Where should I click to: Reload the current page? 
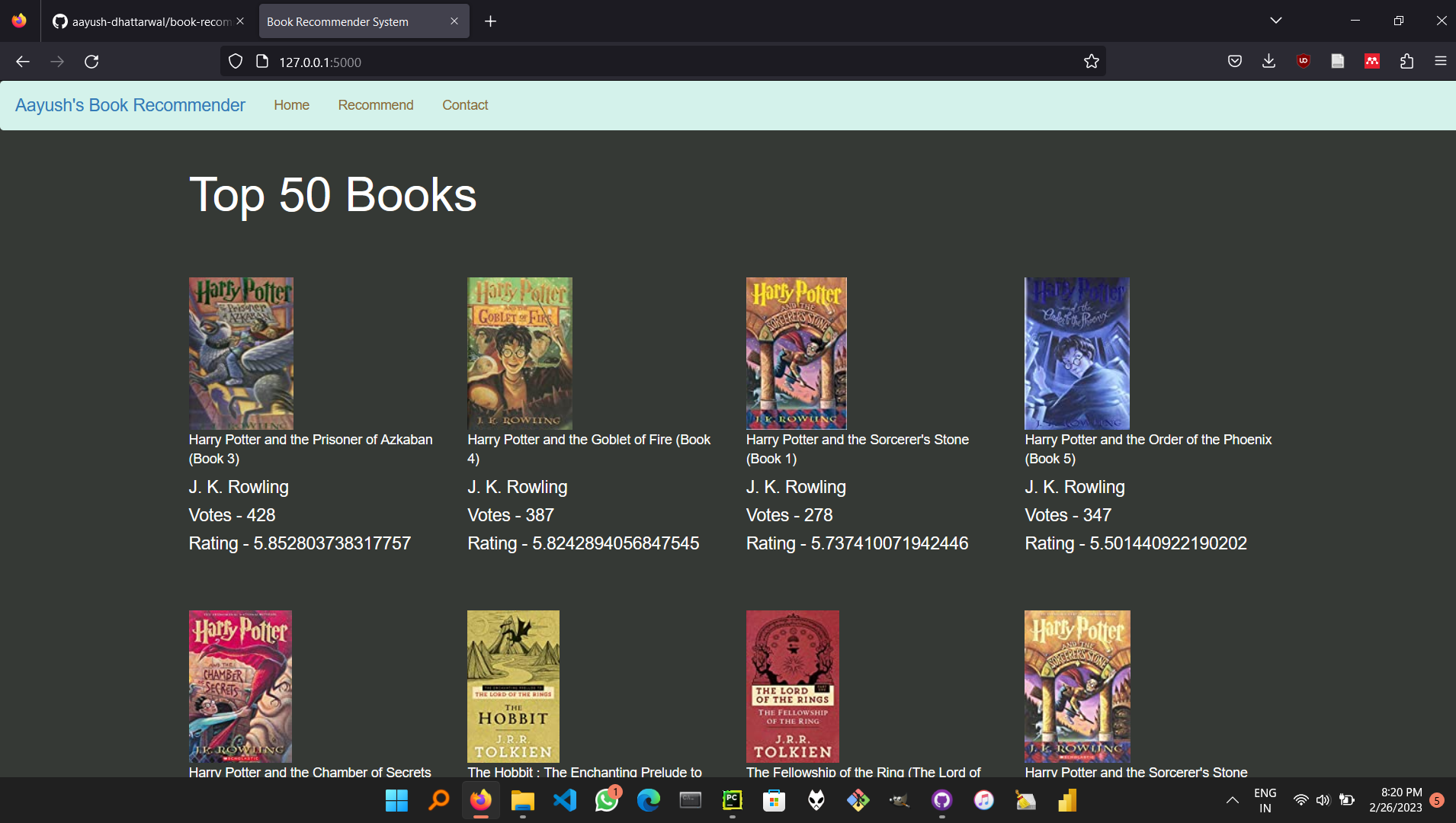tap(91, 61)
